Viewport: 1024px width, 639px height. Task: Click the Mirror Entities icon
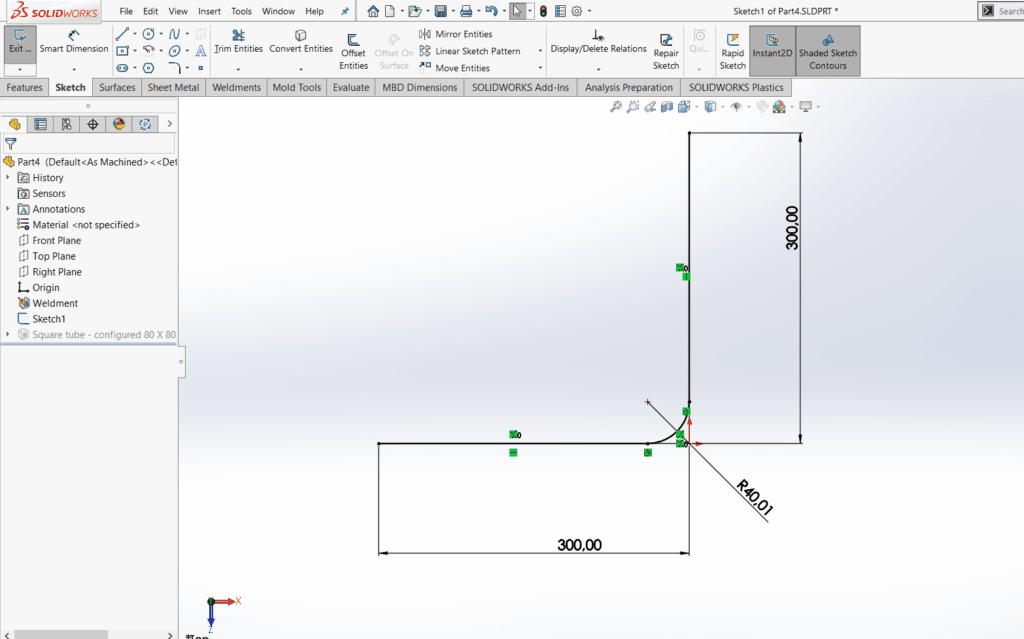tap(425, 34)
